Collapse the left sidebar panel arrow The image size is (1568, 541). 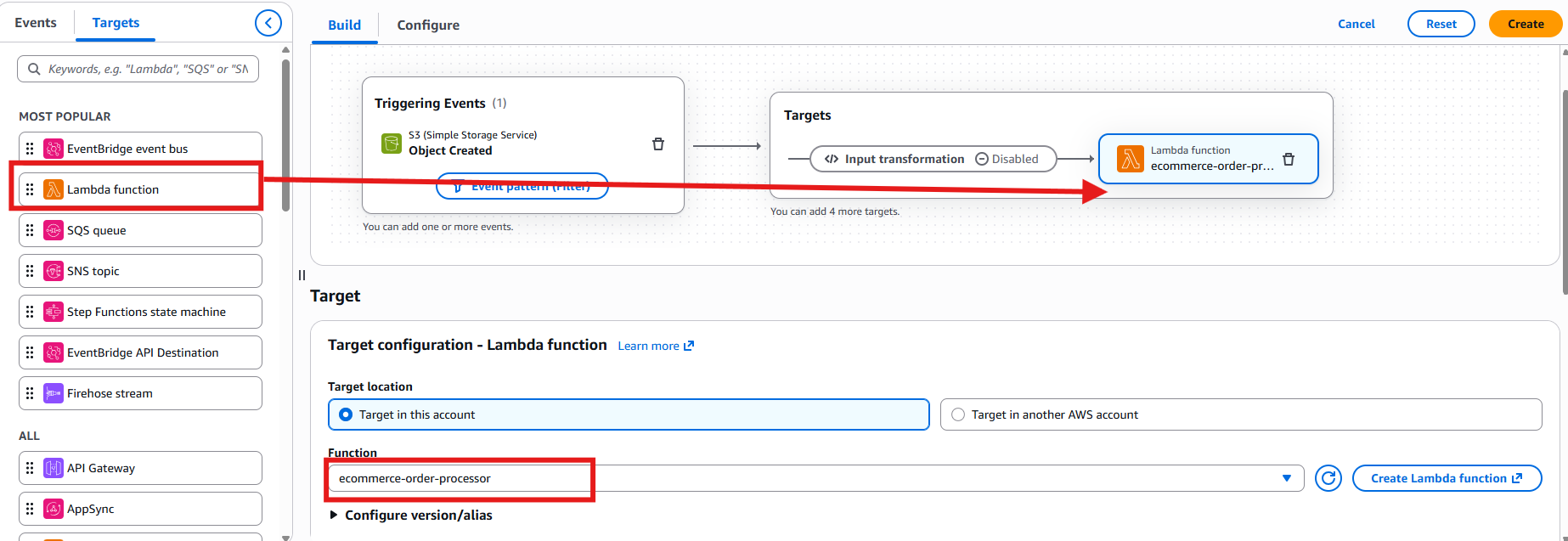pyautogui.click(x=268, y=23)
